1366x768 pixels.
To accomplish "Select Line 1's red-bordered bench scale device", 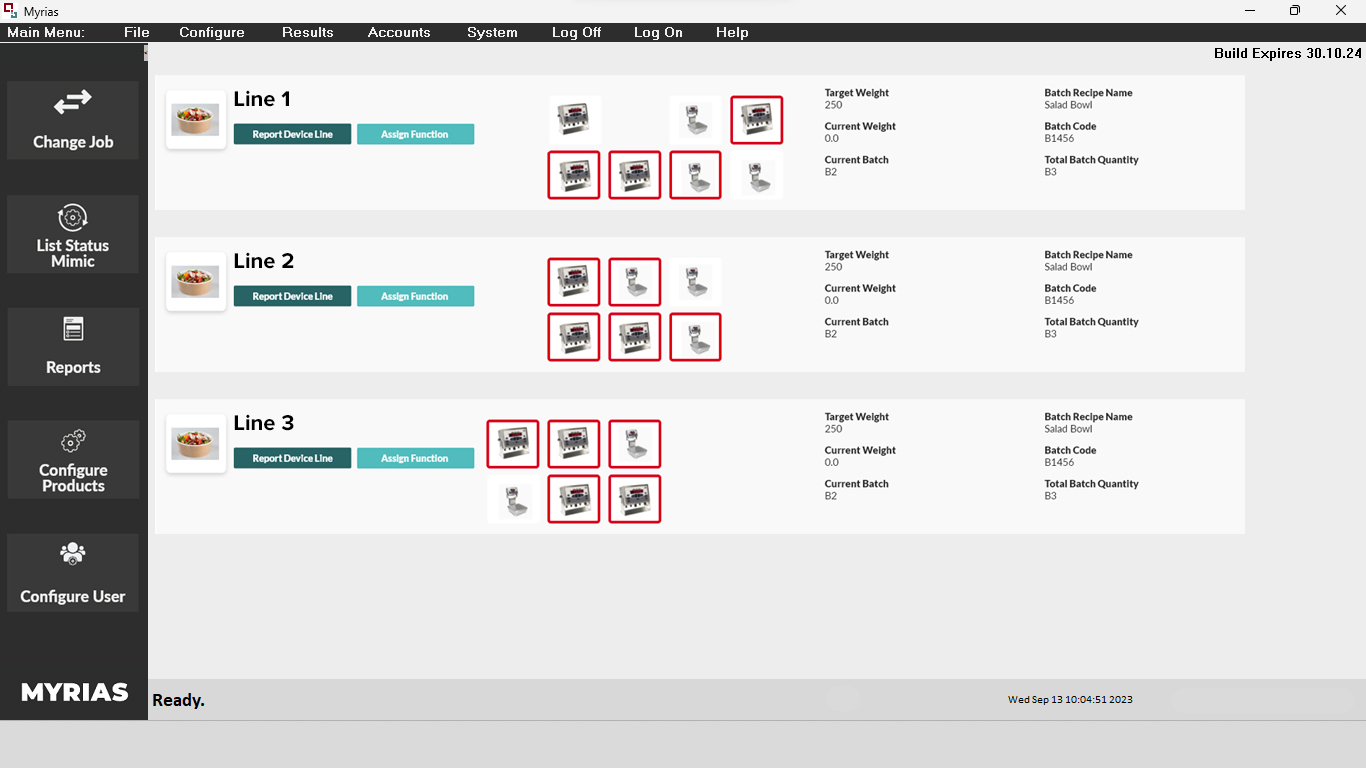I will (x=695, y=175).
